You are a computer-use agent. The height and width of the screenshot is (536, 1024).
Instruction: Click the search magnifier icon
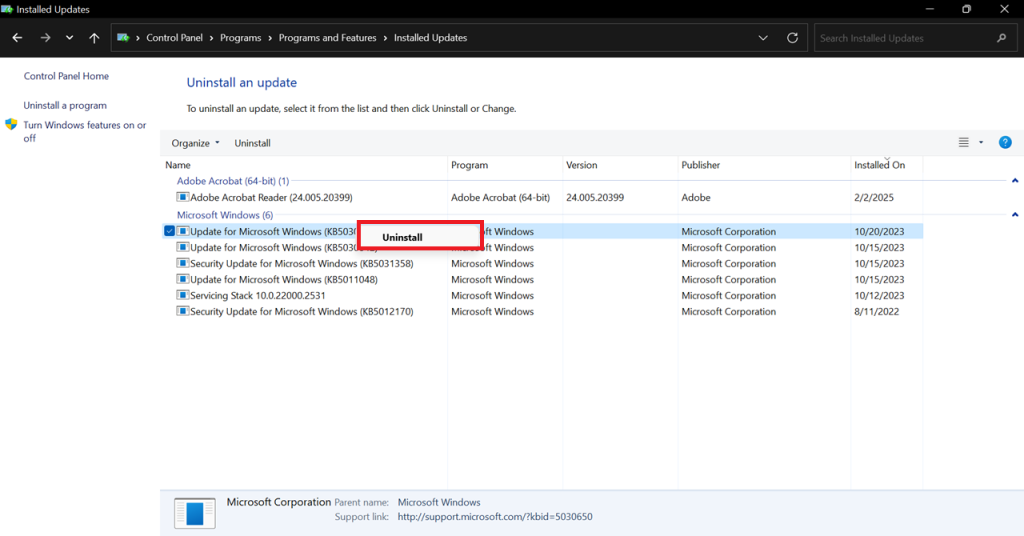[1002, 38]
